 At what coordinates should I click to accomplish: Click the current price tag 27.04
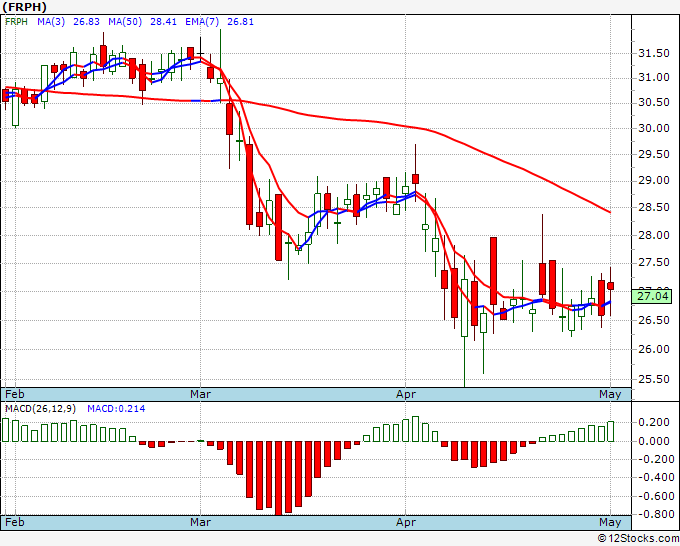pyautogui.click(x=653, y=296)
